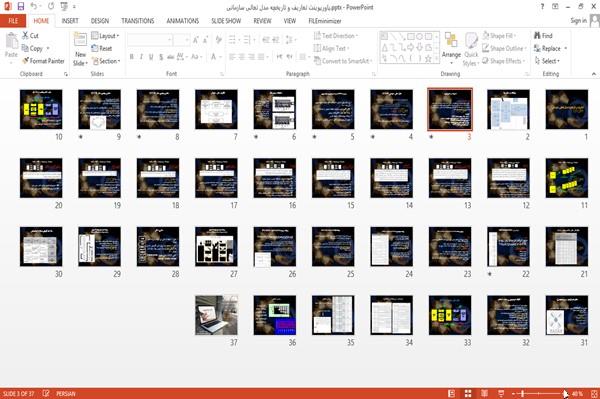
Task: Switch to the ANIMATIONS tab
Action: (x=183, y=21)
